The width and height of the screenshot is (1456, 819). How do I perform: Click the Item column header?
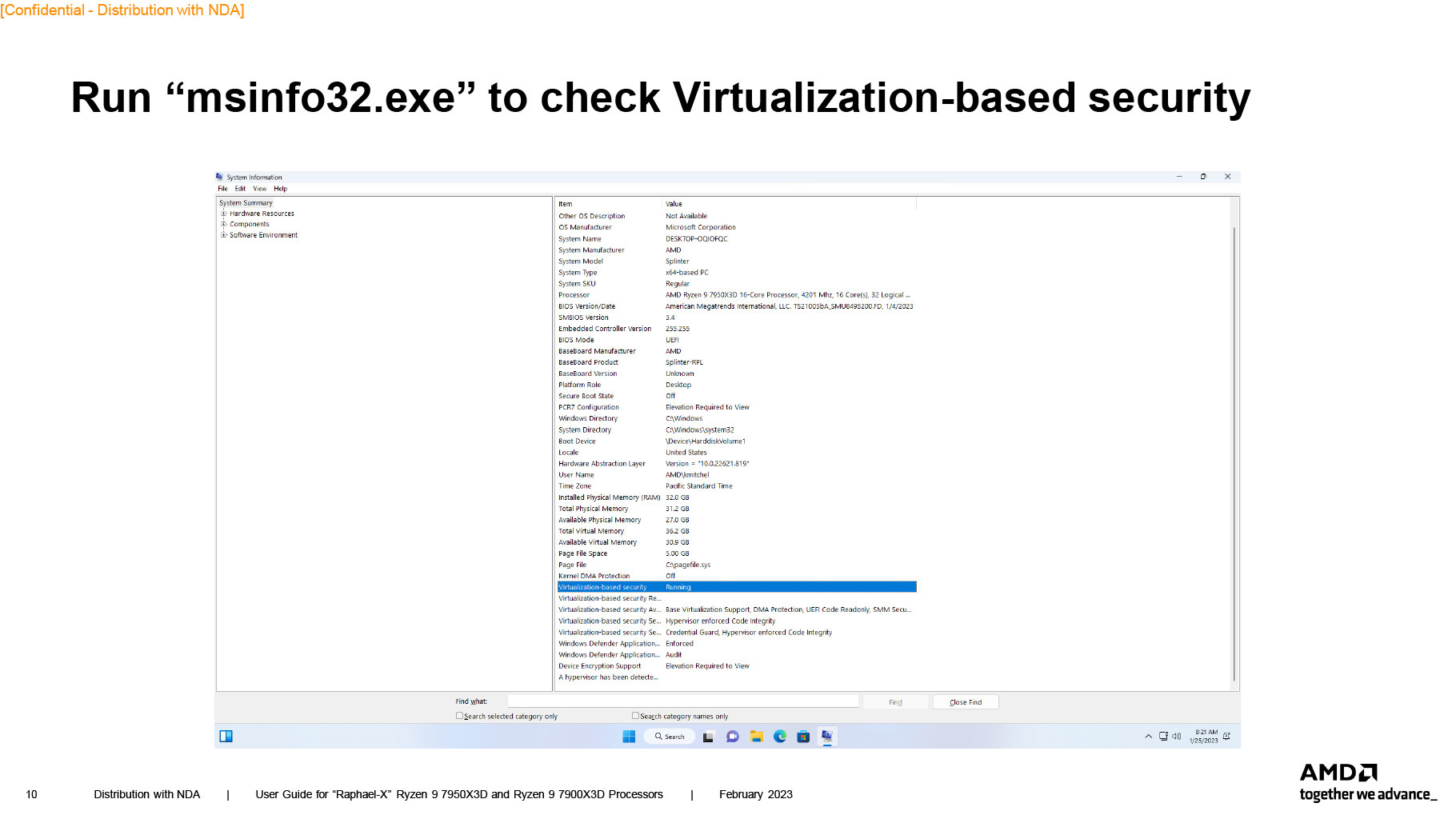tap(610, 204)
